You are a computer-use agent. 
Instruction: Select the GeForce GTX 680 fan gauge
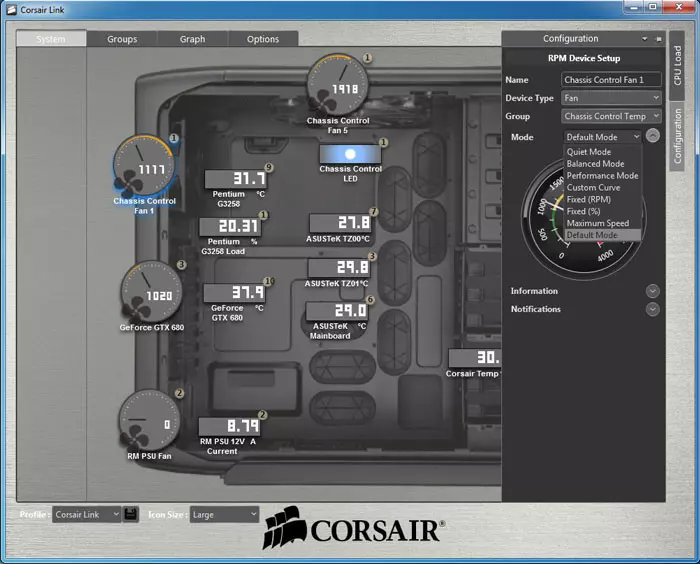pos(152,292)
